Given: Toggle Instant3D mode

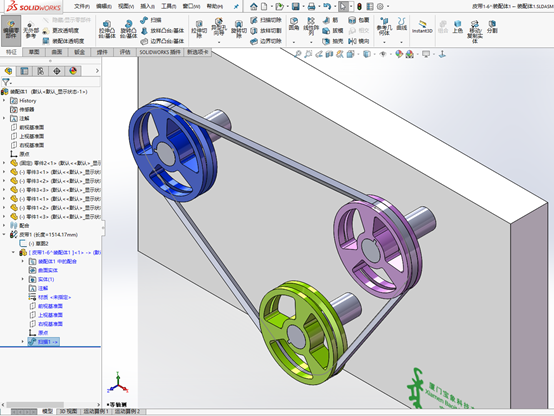Looking at the screenshot, I should pyautogui.click(x=422, y=27).
